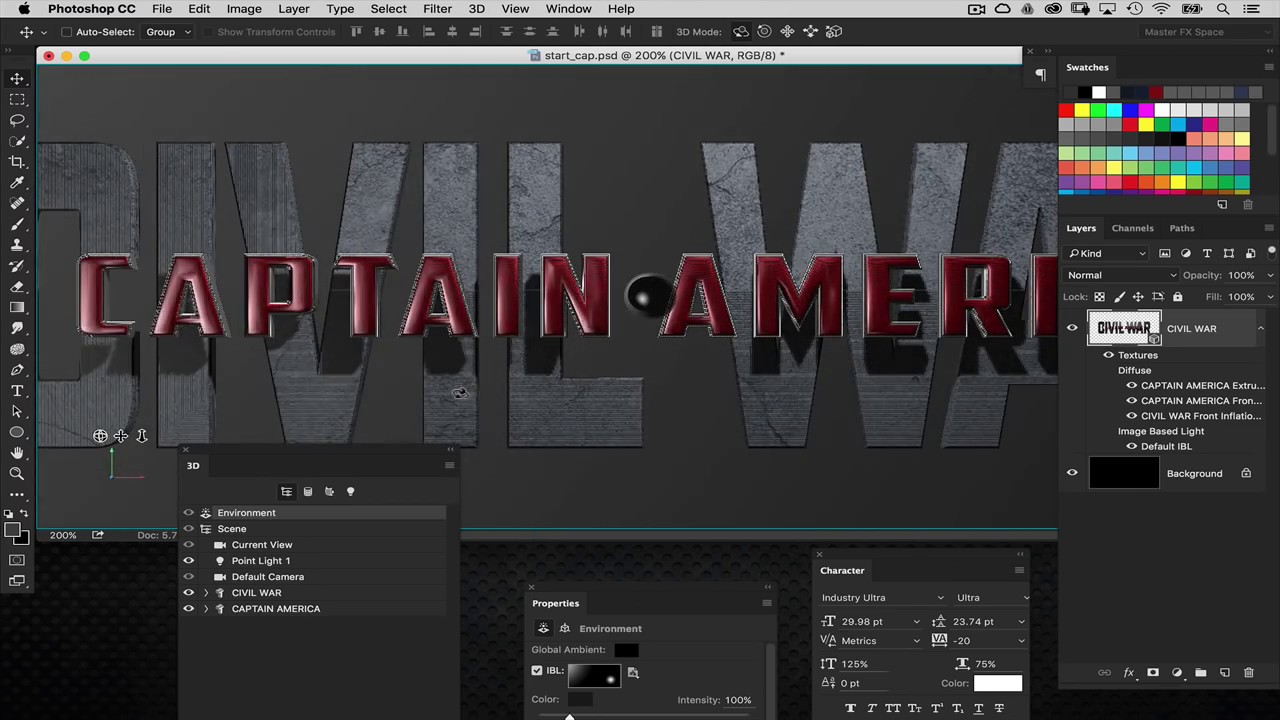Select the Eraser tool
This screenshot has width=1280, height=720.
pyautogui.click(x=17, y=287)
